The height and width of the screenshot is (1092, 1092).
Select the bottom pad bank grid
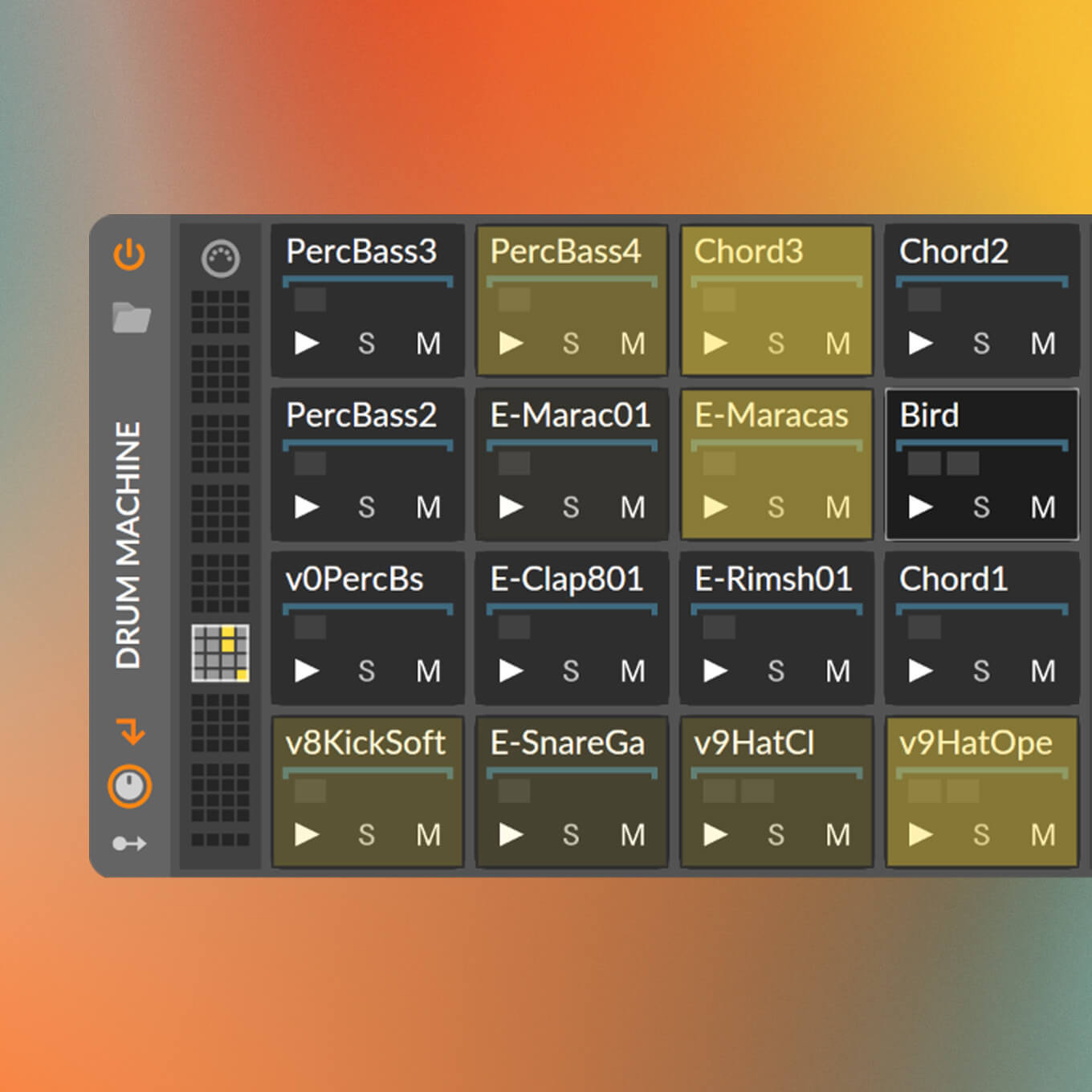(220, 840)
